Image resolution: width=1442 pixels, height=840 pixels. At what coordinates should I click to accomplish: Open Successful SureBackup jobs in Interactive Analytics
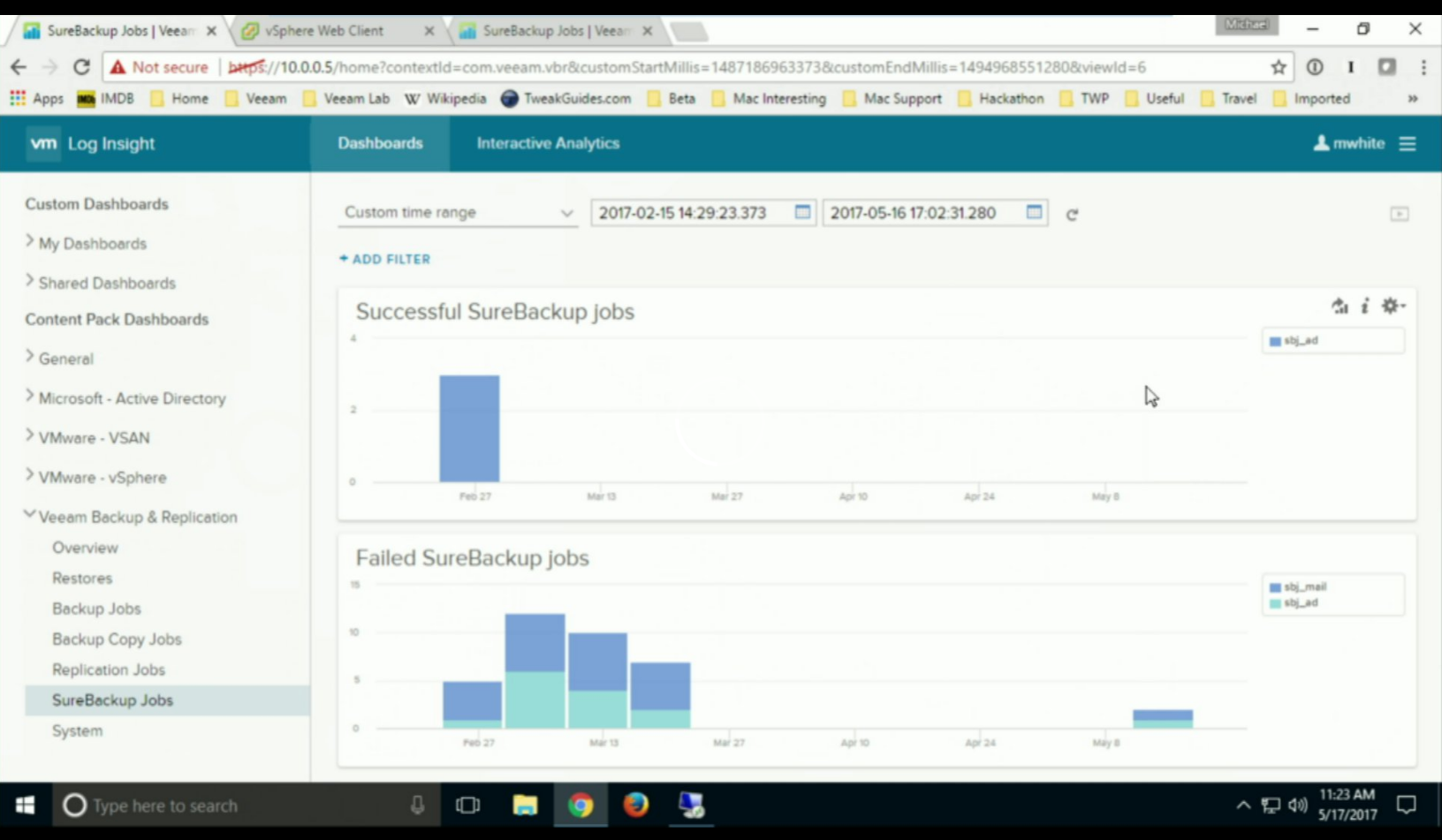click(1340, 306)
